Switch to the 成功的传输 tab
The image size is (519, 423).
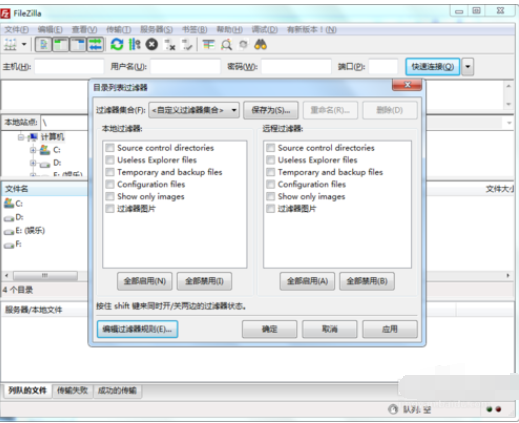(x=117, y=390)
